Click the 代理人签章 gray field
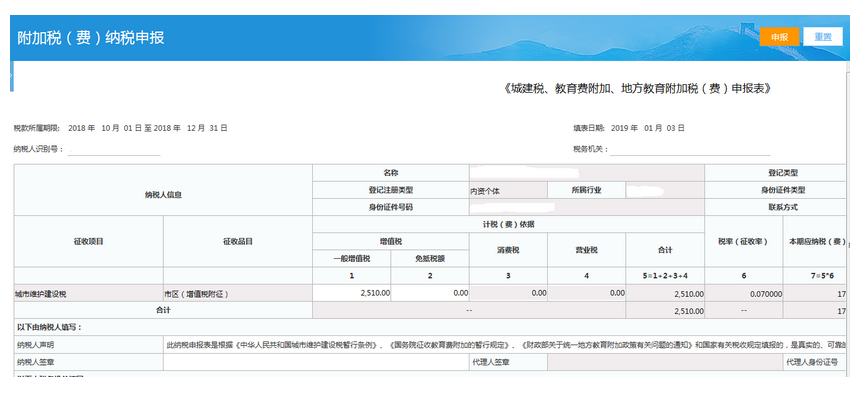The image size is (860, 394). (665, 362)
